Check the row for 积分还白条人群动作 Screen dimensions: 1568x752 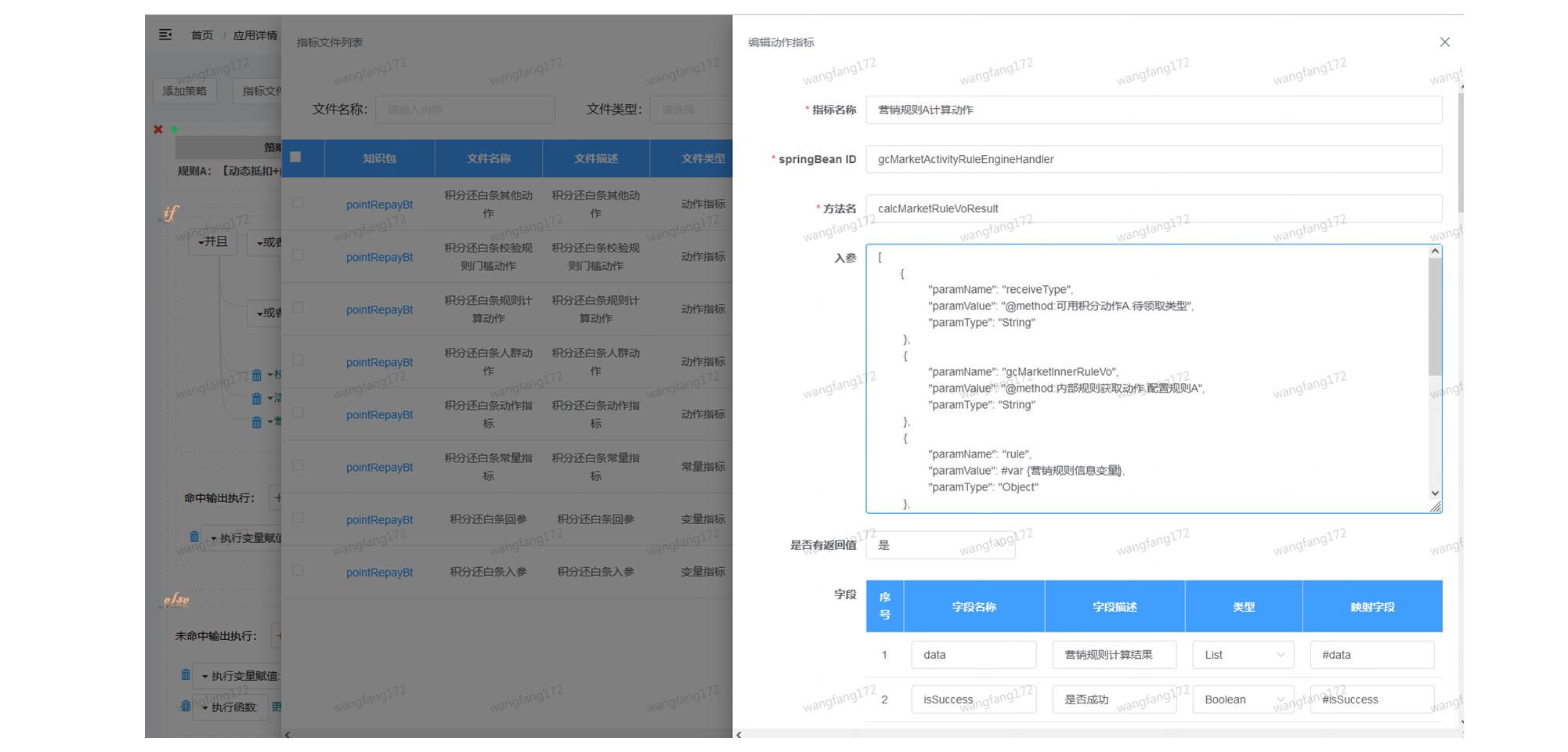coord(298,360)
